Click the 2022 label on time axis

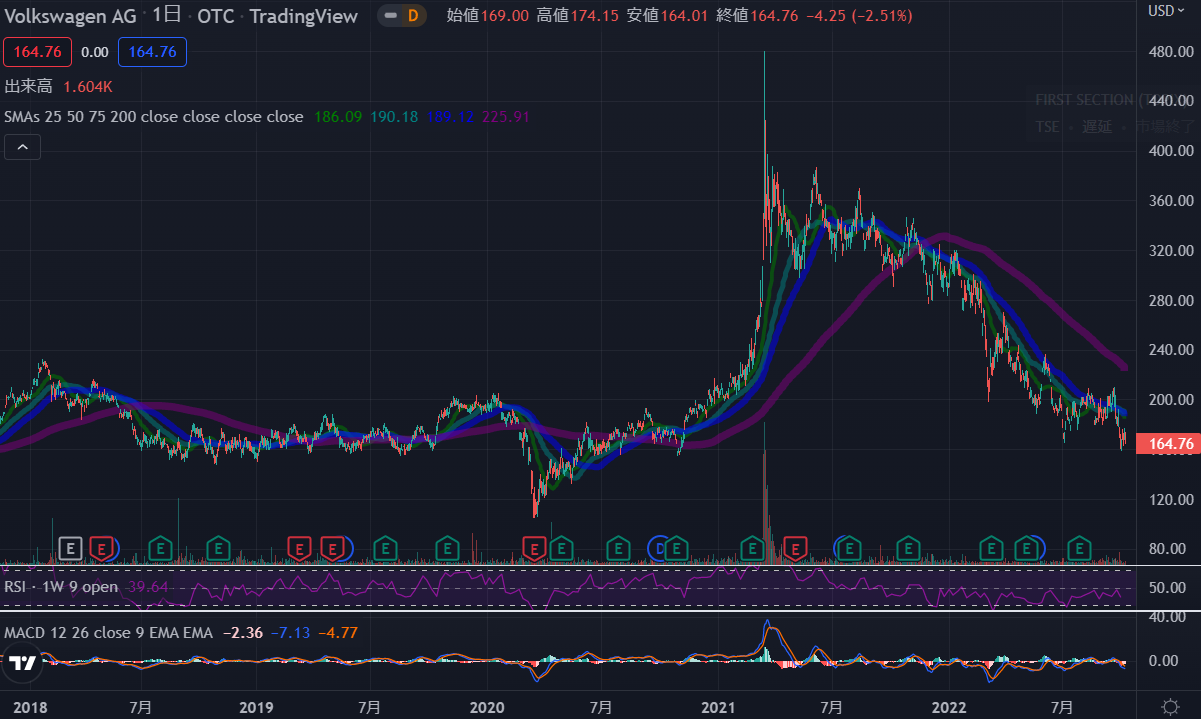coord(949,706)
